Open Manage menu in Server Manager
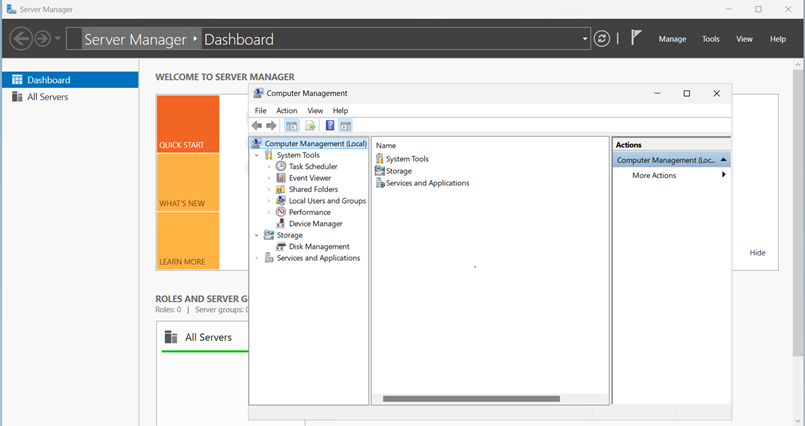Image resolution: width=805 pixels, height=426 pixels. (673, 39)
